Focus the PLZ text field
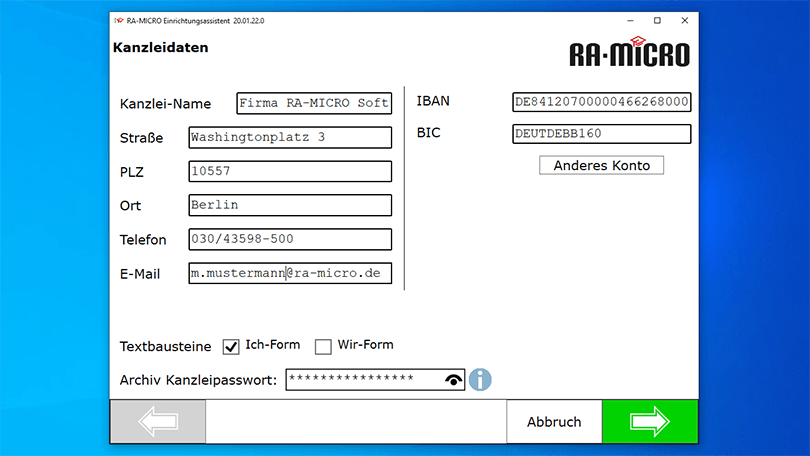The height and width of the screenshot is (456, 810). pyautogui.click(x=290, y=171)
